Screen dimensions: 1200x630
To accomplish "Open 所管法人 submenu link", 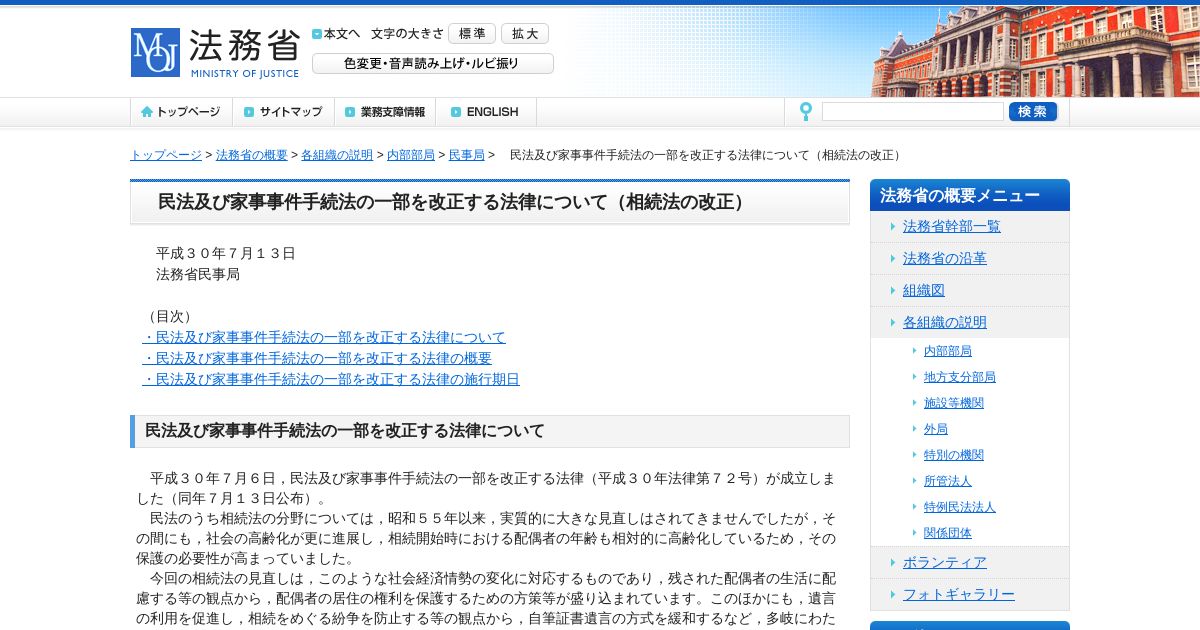I will [948, 481].
